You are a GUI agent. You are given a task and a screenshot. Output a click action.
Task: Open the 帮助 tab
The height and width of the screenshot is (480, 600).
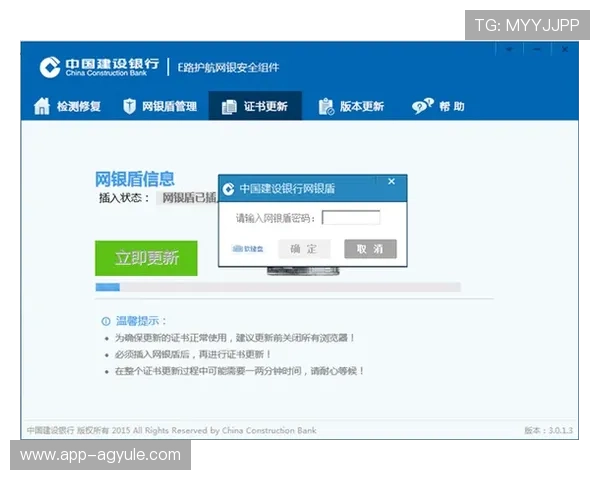439,106
